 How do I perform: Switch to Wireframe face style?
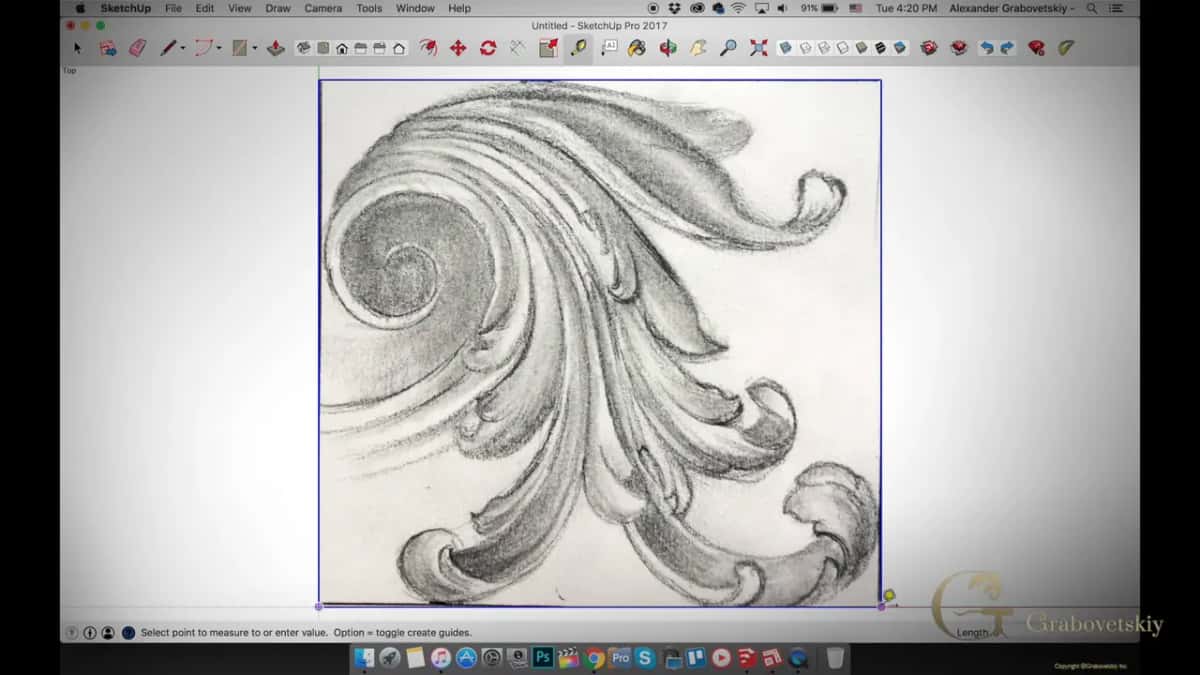point(822,48)
